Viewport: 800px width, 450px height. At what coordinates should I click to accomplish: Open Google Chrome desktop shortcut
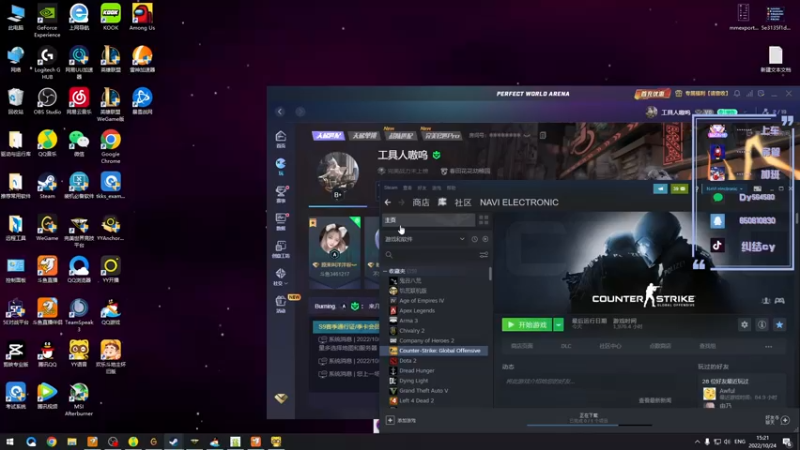click(x=110, y=147)
